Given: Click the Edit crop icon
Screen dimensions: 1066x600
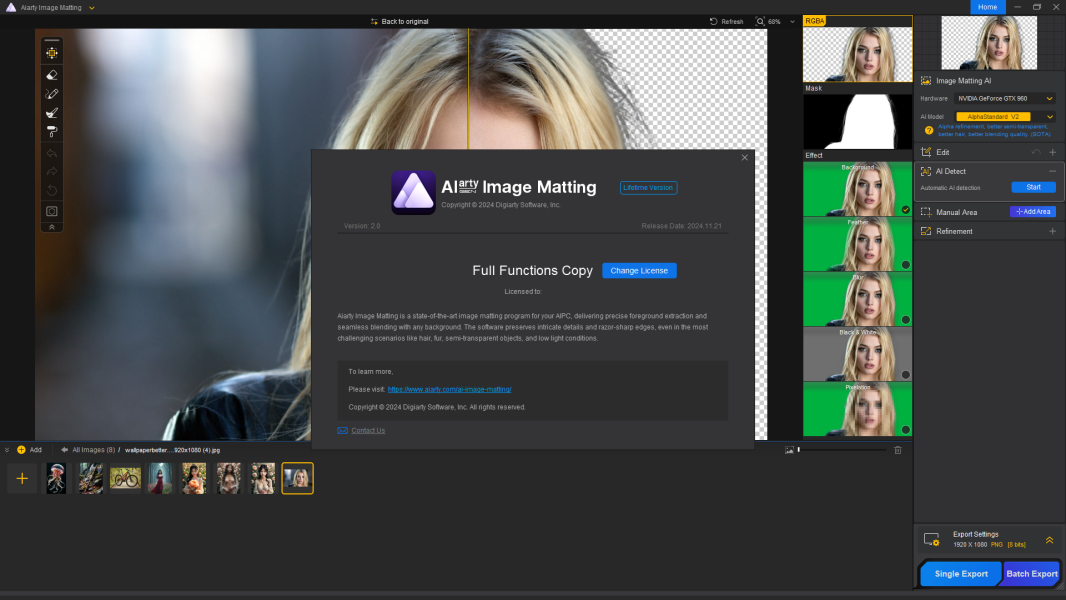Looking at the screenshot, I should click(x=926, y=152).
